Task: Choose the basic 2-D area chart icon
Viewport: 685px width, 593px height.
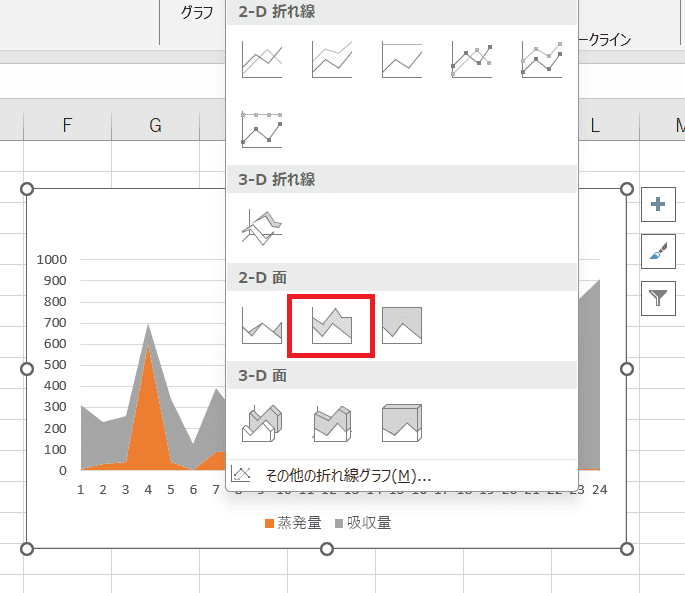Action: coord(262,326)
